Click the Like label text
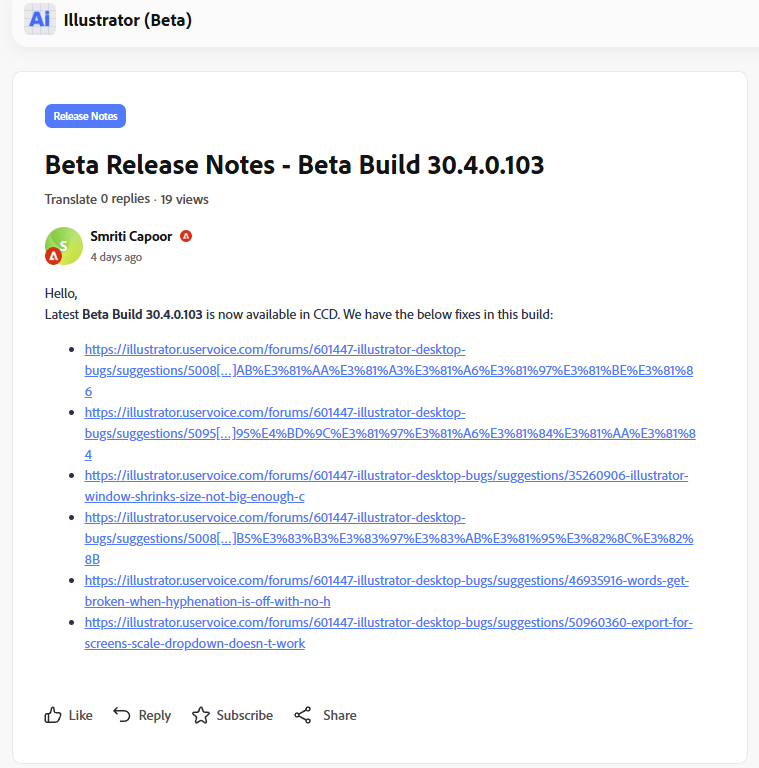Image resolution: width=759 pixels, height=768 pixels. [80, 716]
